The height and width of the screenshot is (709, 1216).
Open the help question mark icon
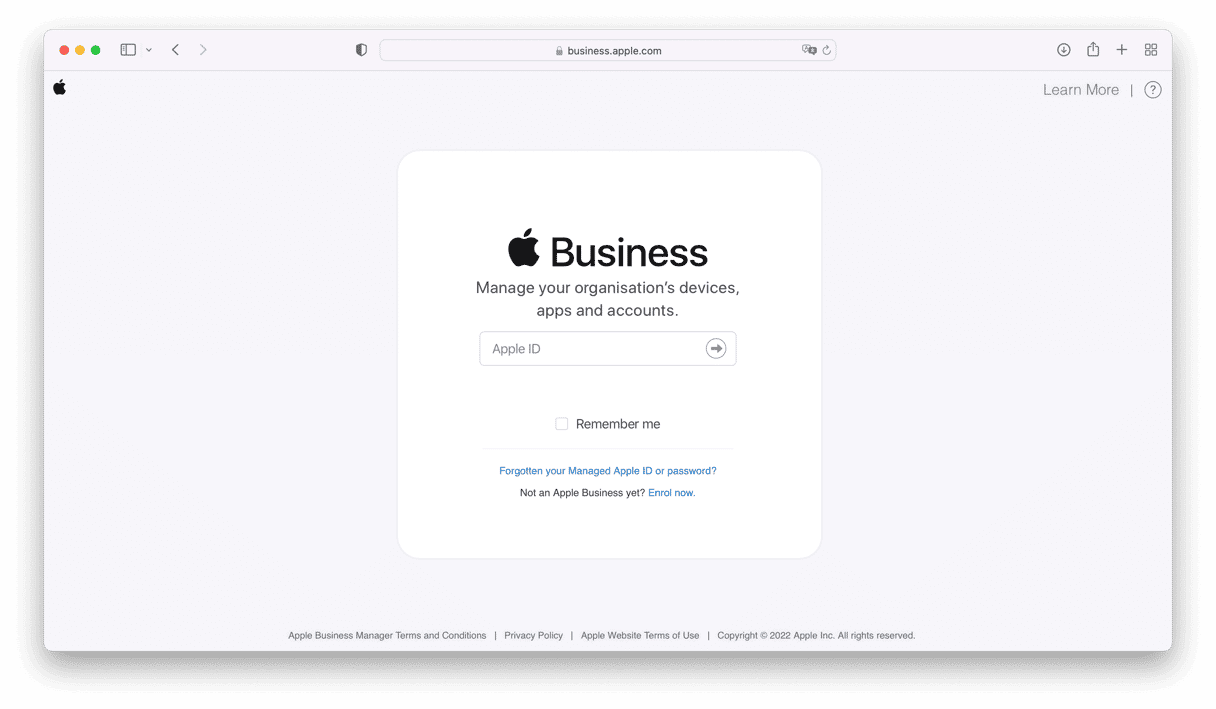click(1153, 90)
